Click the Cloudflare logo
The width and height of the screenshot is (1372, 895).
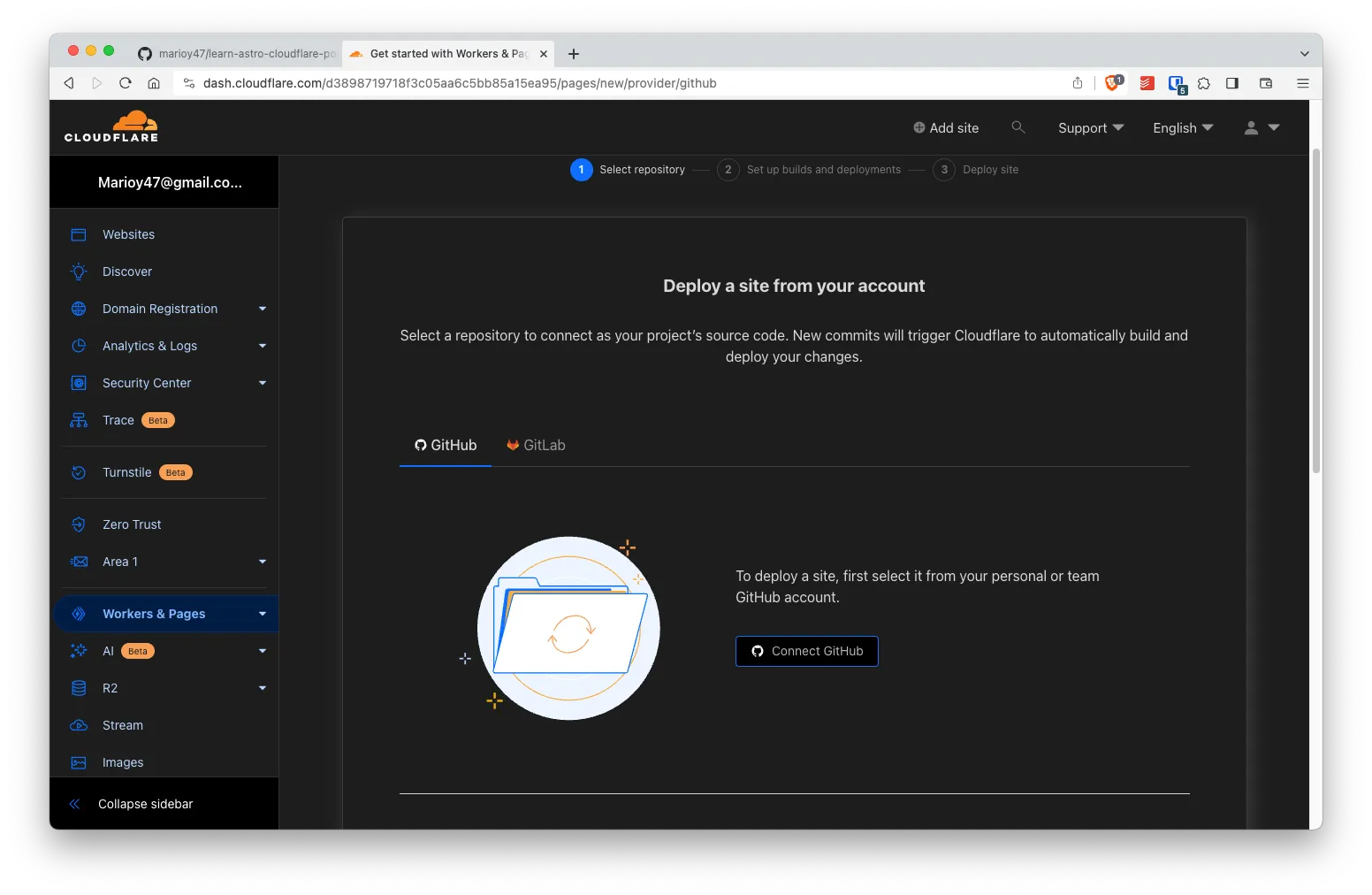pyautogui.click(x=111, y=126)
